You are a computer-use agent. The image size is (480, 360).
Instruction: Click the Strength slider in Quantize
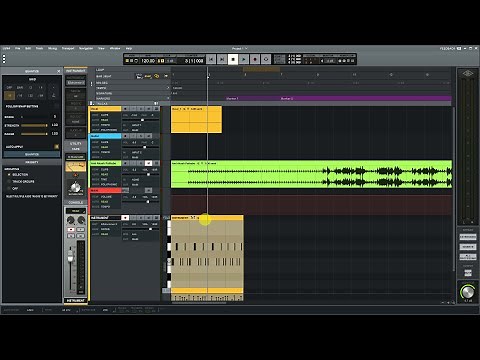pyautogui.click(x=34, y=125)
